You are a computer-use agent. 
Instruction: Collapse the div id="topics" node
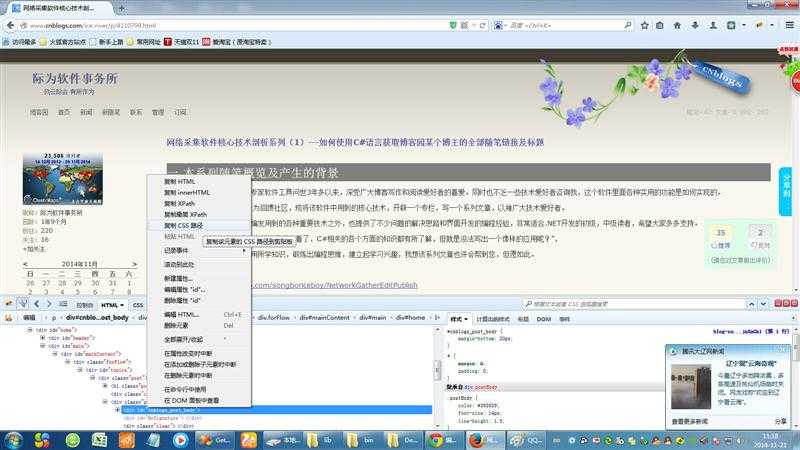pos(80,370)
